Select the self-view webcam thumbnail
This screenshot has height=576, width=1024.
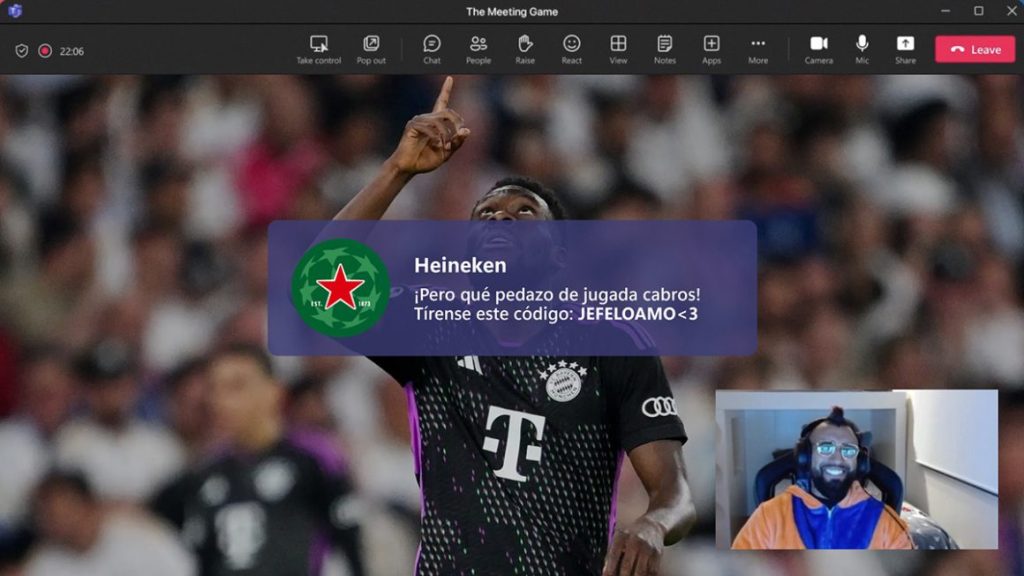(x=856, y=469)
